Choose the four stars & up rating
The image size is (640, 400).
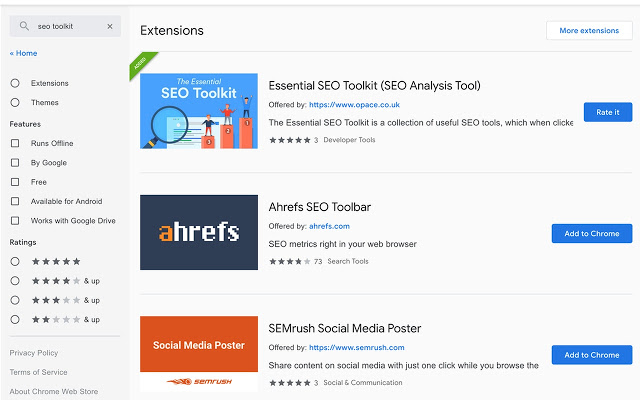[x=15, y=281]
